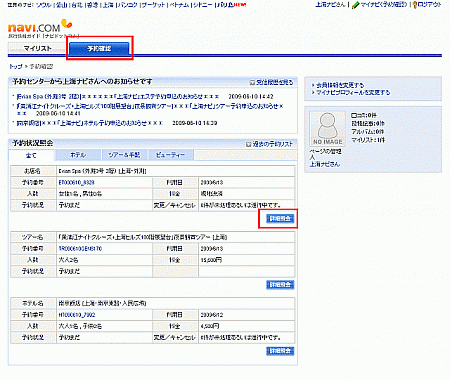Go to 台北 navi link
This screenshot has width=450, height=380.
pos(77,5)
